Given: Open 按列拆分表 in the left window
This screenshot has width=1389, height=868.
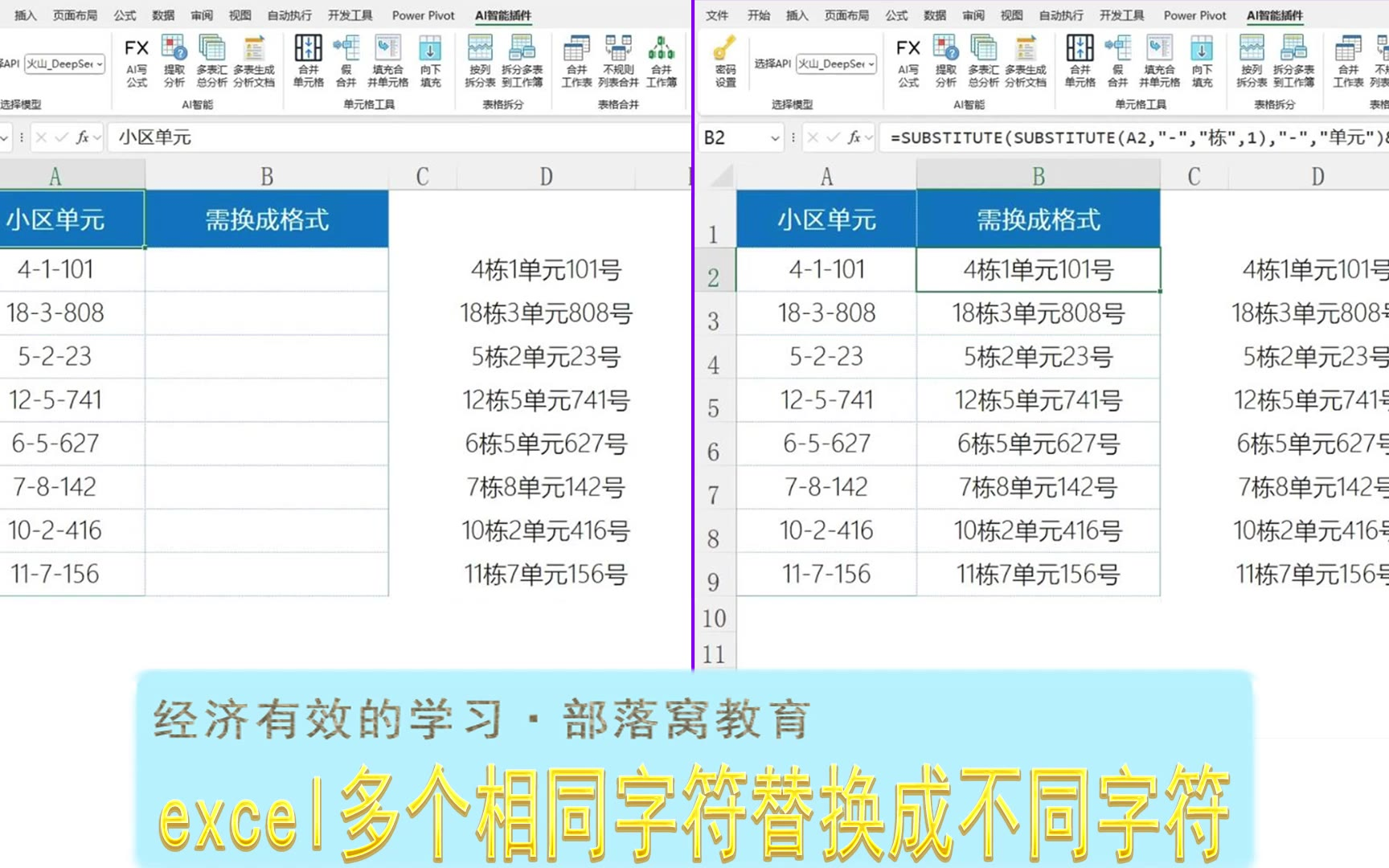Looking at the screenshot, I should (480, 61).
